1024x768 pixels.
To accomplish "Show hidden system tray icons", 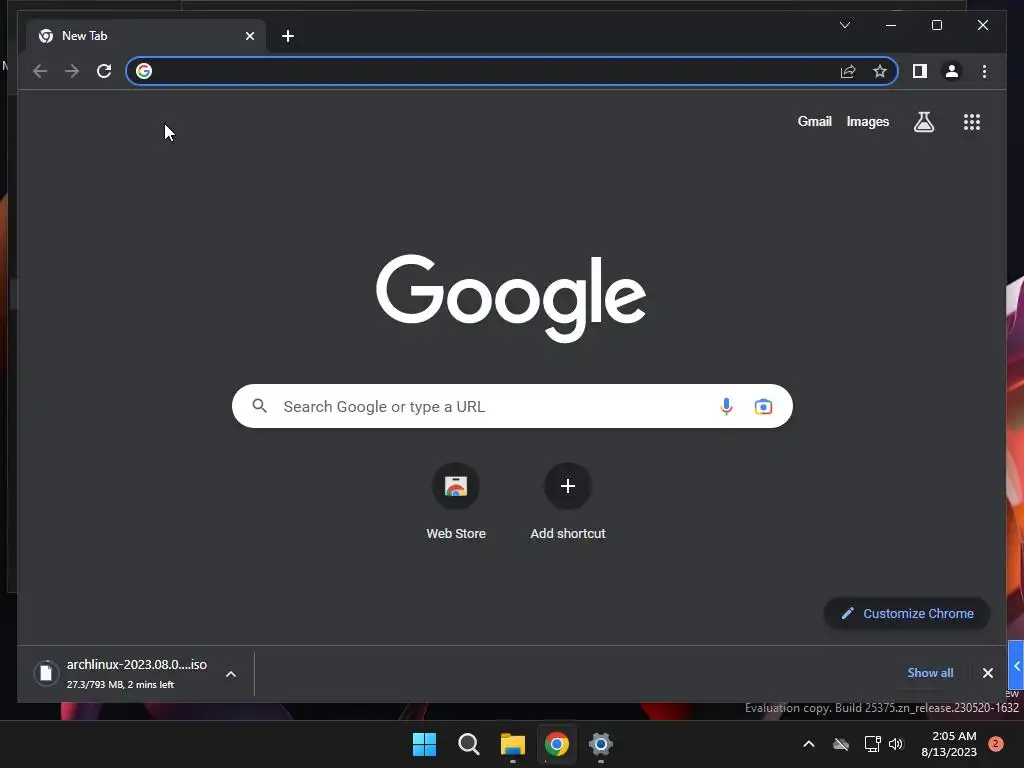I will [x=808, y=744].
